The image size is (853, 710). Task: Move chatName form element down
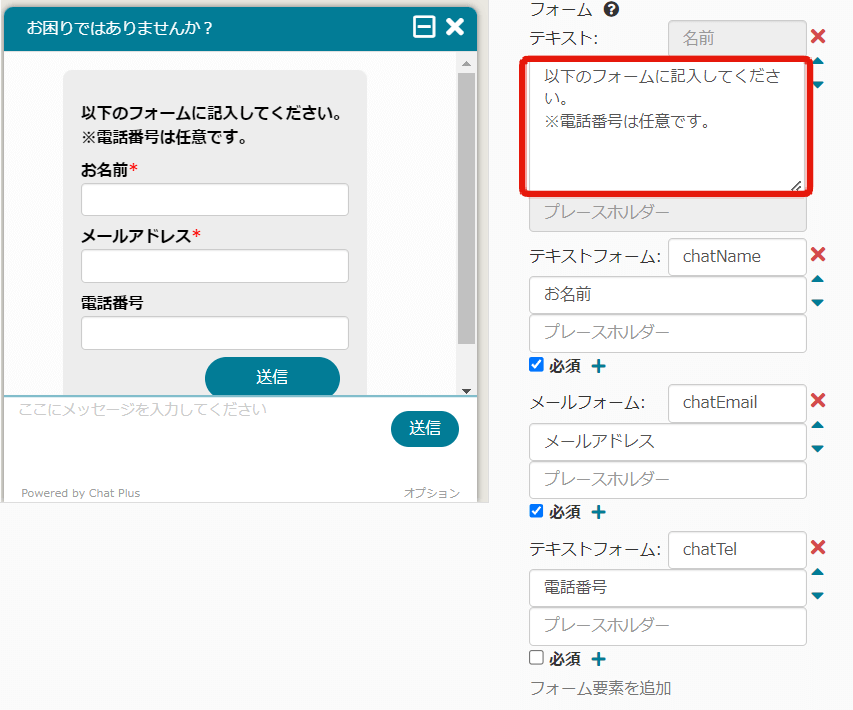pyautogui.click(x=818, y=302)
